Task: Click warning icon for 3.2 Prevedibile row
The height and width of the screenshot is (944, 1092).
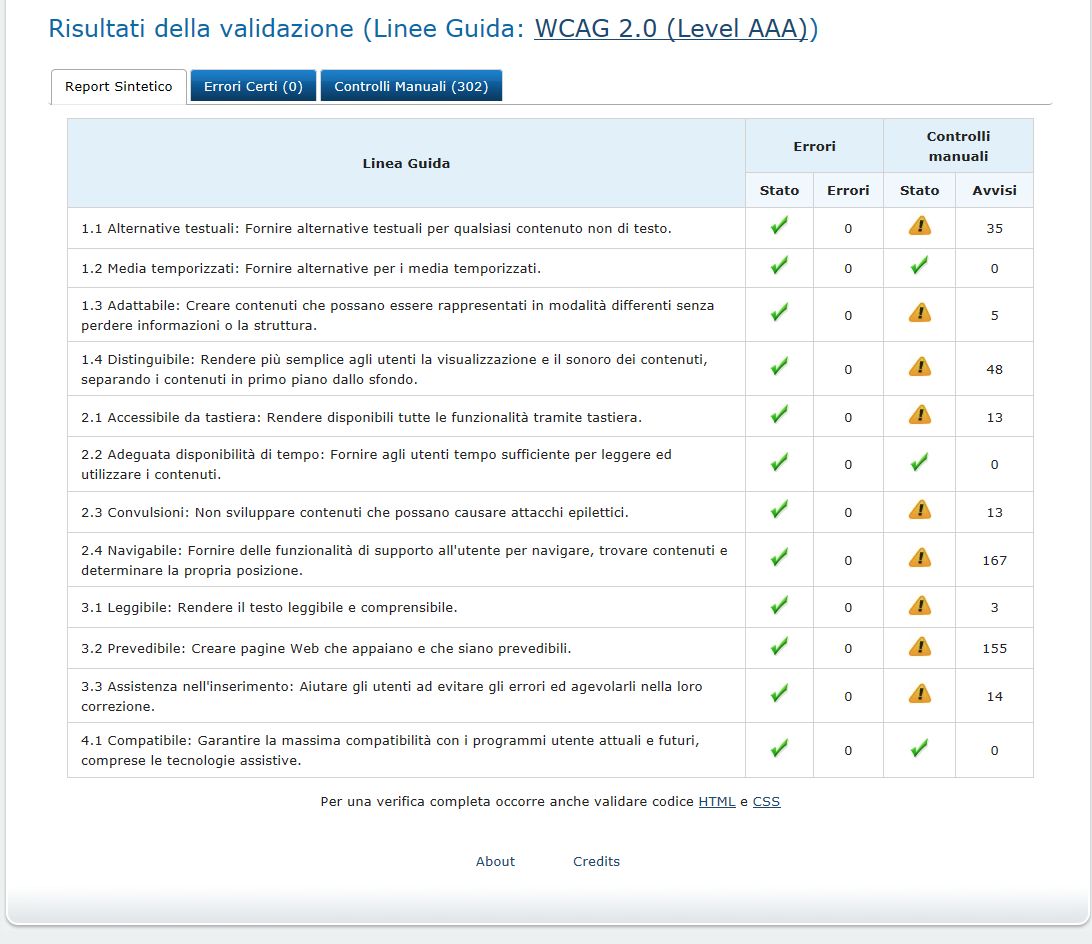Action: tap(919, 647)
